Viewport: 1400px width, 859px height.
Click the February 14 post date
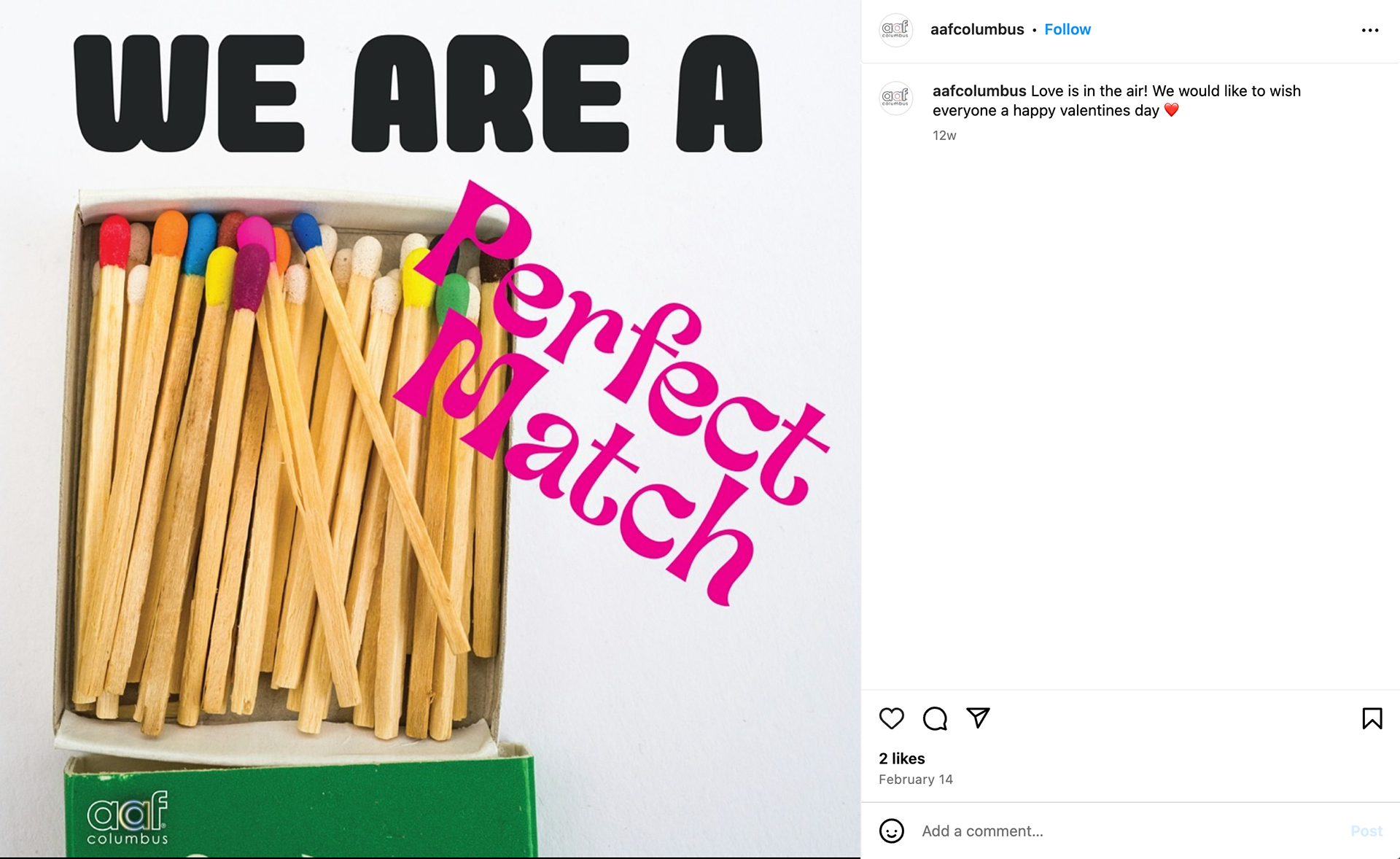tap(916, 780)
